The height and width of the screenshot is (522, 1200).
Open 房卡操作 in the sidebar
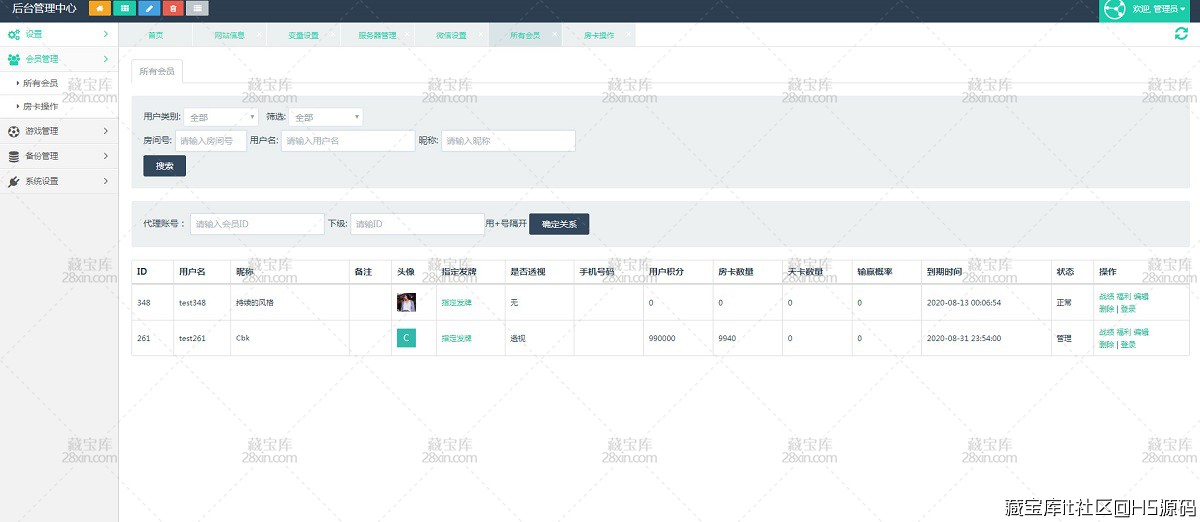coord(40,106)
